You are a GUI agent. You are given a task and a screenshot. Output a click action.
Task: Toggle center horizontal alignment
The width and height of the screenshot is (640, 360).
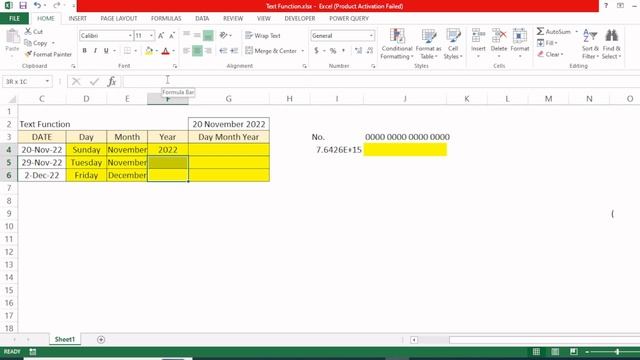[197, 51]
